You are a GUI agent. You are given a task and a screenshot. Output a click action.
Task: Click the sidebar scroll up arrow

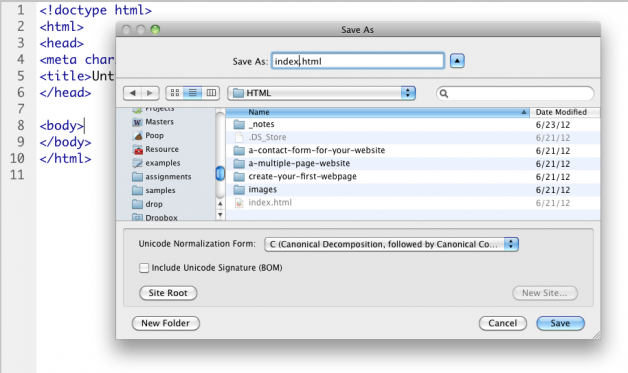click(220, 204)
